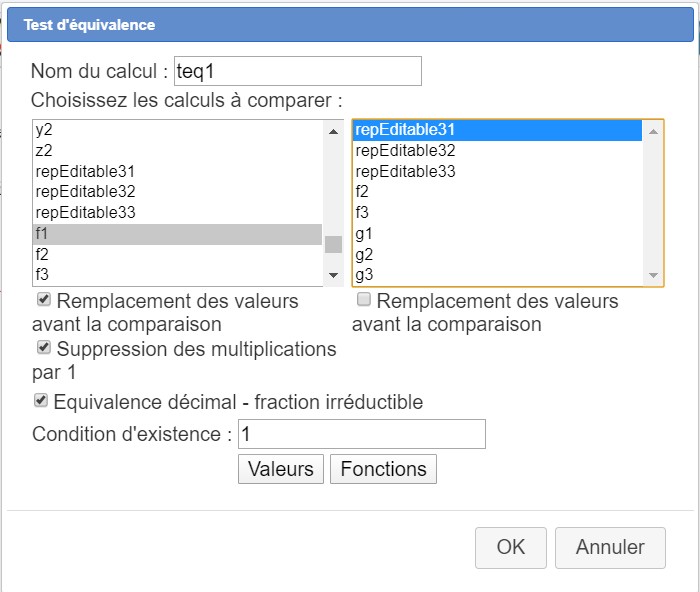Focus the 'Condition d'existence' input field
Viewport: 700px width, 592px height.
[x=362, y=434]
